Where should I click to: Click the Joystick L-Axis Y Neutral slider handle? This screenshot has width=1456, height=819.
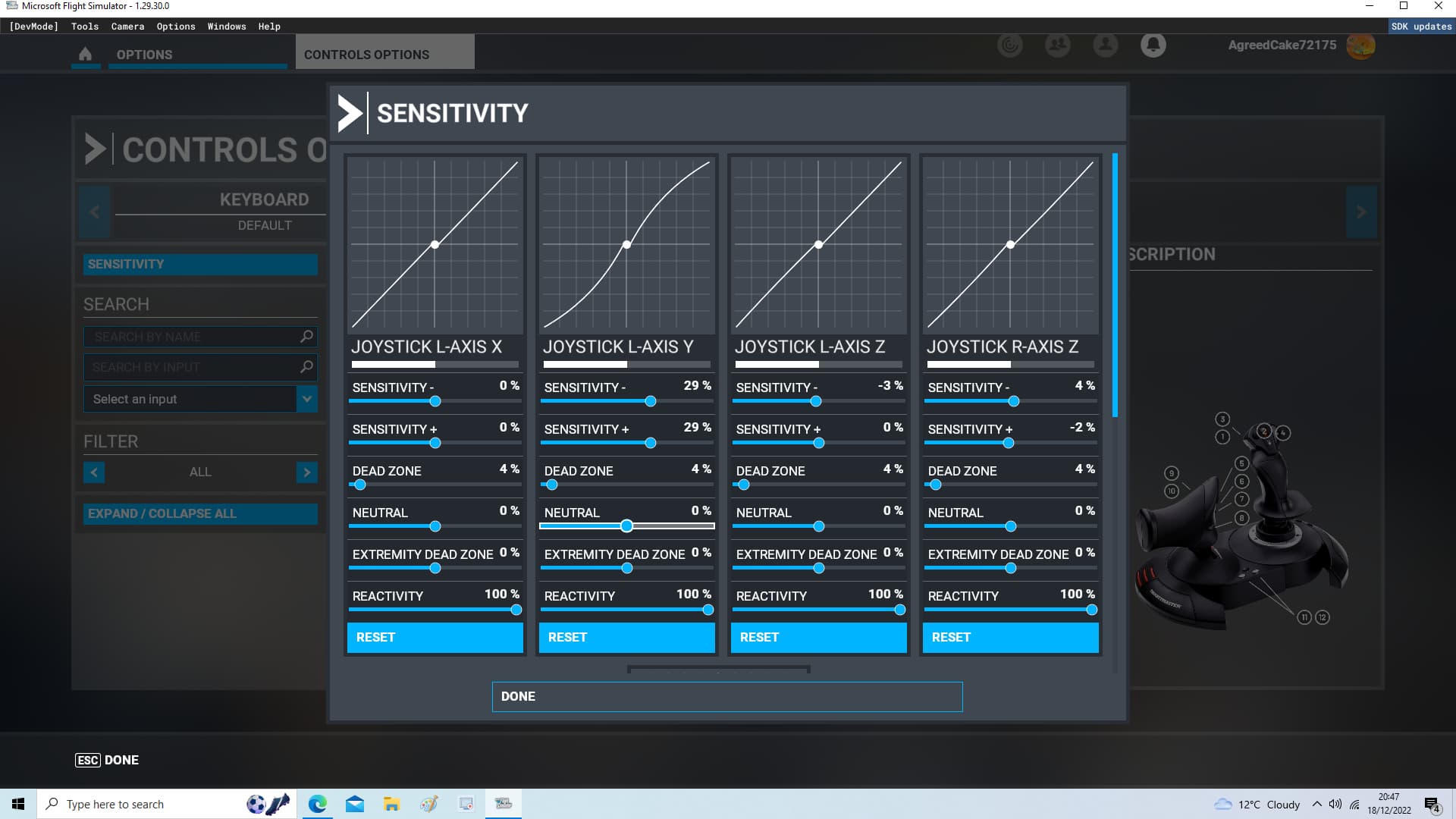tap(626, 526)
